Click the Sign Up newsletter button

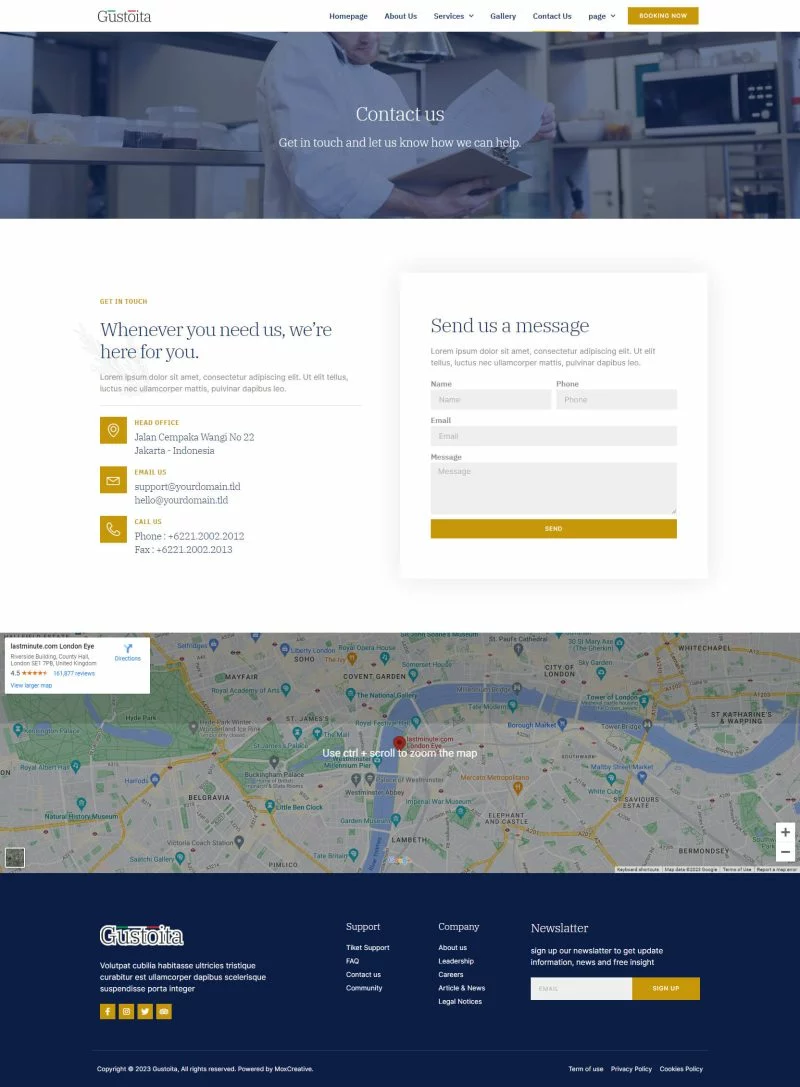coord(665,988)
